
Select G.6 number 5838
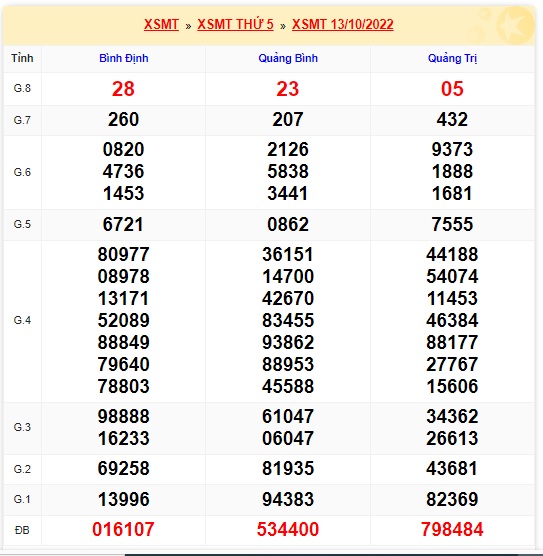point(288,171)
